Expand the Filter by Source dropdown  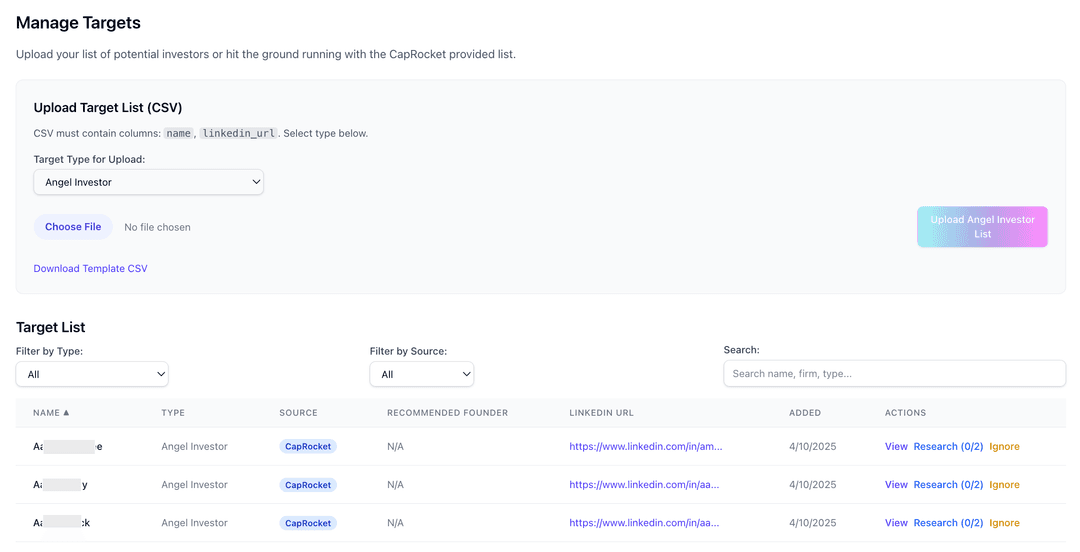421,374
